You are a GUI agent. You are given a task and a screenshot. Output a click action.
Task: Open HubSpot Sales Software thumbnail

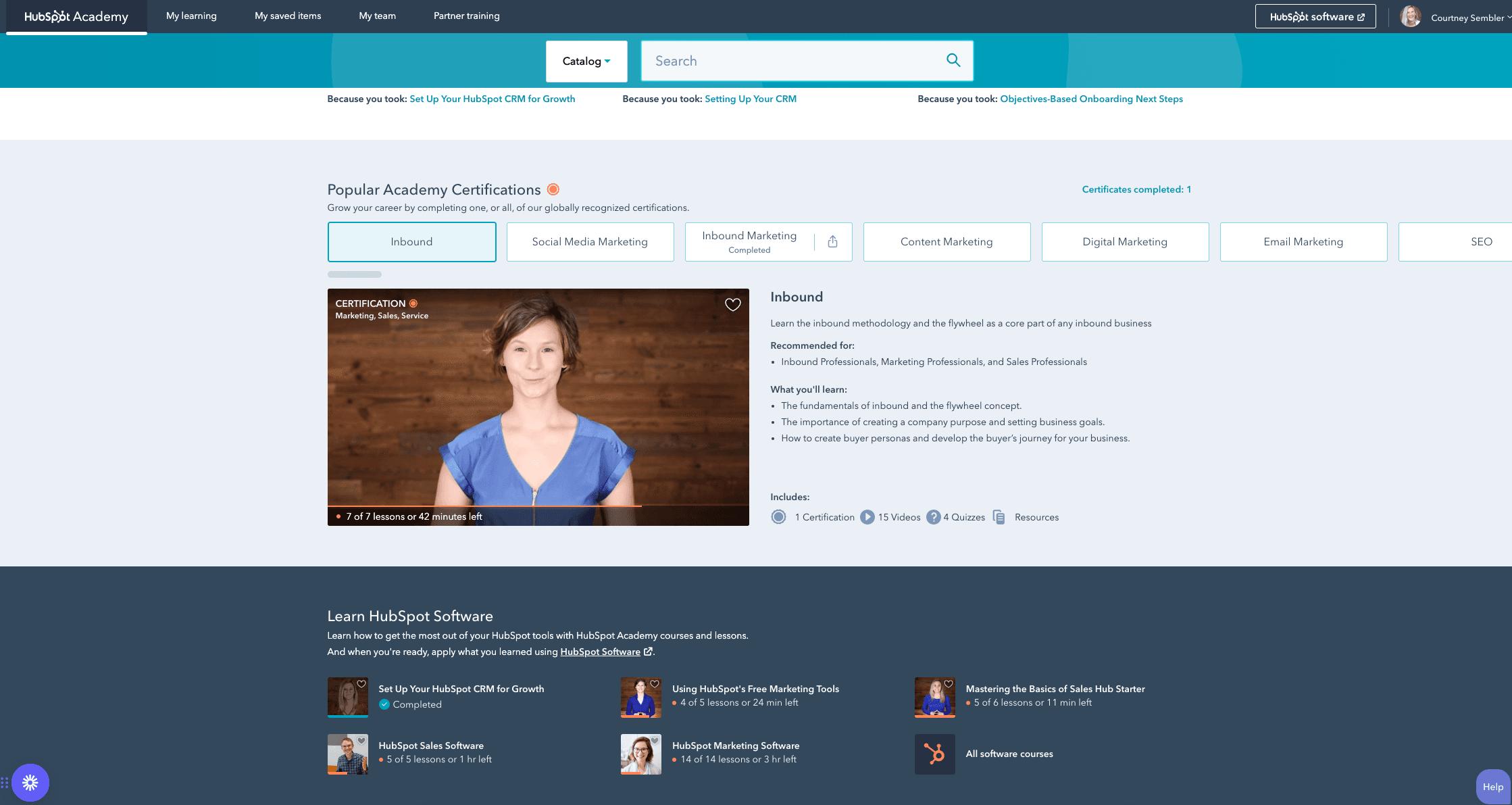(348, 754)
